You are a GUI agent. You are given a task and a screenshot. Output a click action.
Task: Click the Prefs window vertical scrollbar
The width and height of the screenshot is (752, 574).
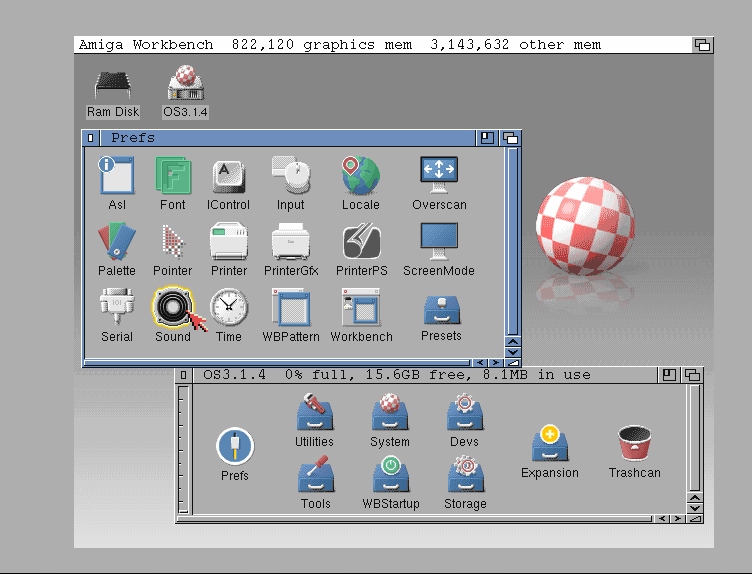click(x=513, y=240)
